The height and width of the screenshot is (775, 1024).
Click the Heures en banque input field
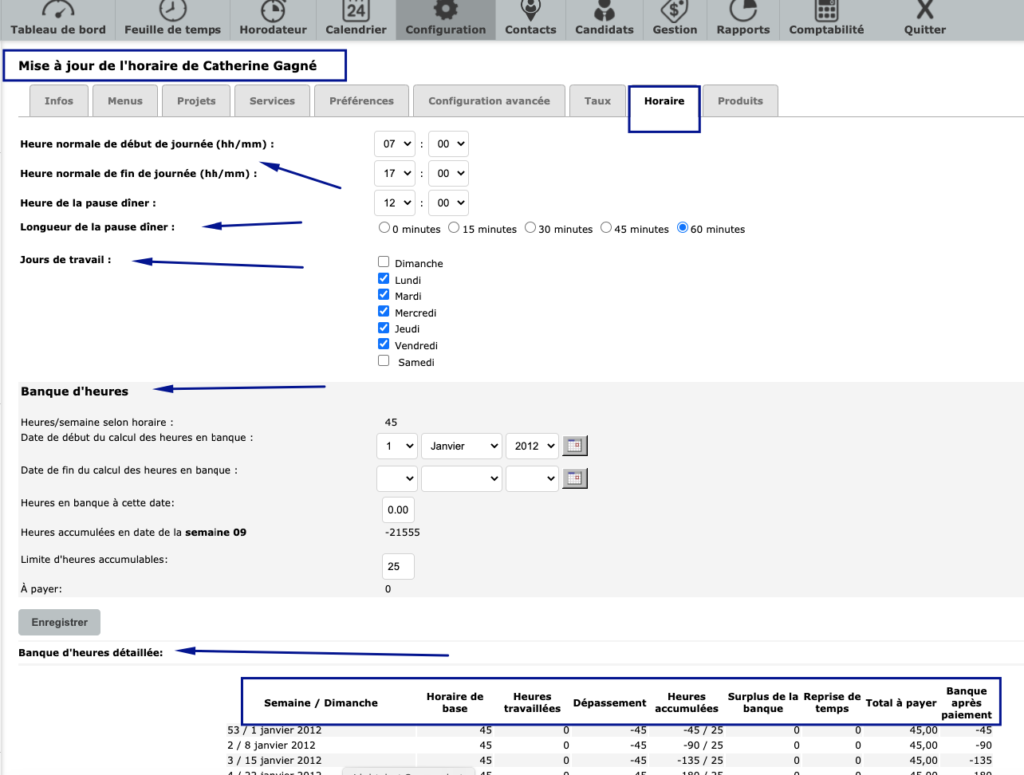[x=398, y=510]
